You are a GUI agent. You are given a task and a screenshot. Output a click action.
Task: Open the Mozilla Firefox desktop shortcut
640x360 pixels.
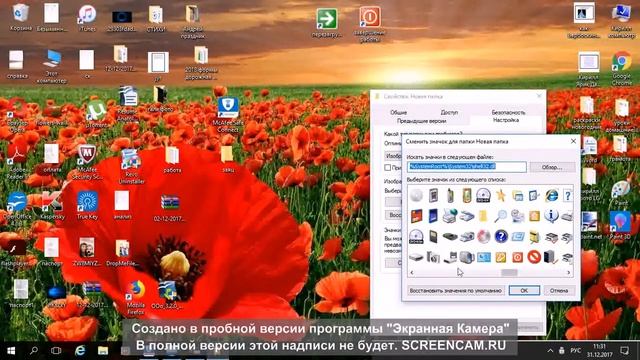pos(136,298)
